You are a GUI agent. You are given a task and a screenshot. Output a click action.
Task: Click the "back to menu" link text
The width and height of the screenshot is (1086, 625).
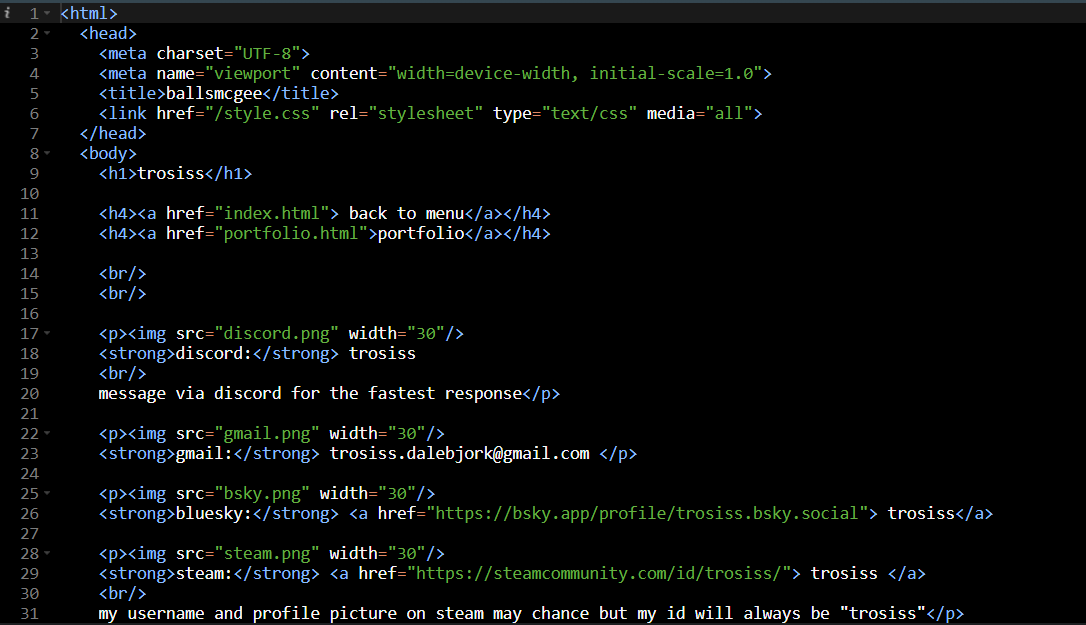point(406,213)
